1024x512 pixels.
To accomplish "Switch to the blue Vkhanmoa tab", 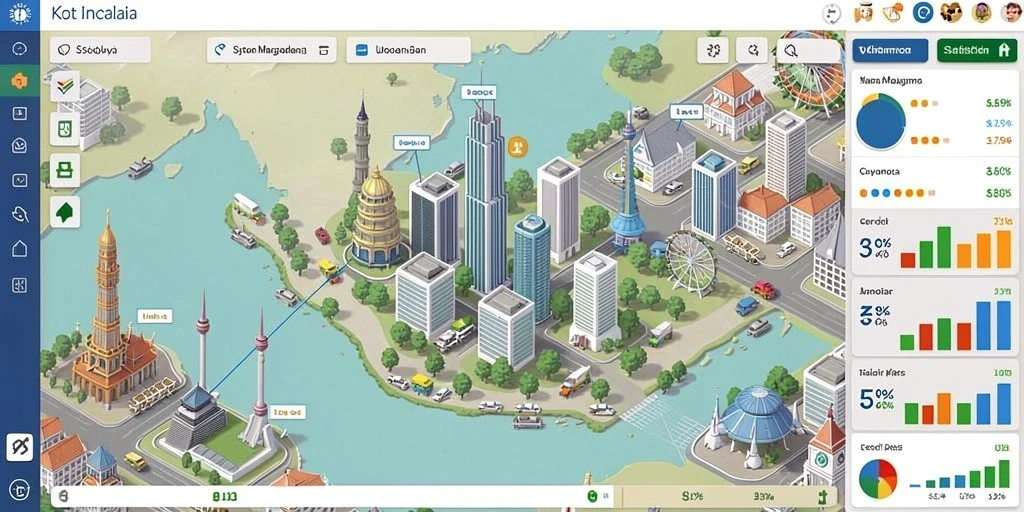I will pyautogui.click(x=890, y=50).
